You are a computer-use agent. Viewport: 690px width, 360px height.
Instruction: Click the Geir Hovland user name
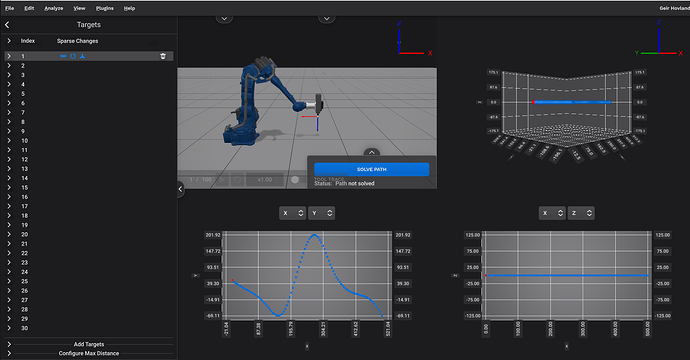(674, 8)
